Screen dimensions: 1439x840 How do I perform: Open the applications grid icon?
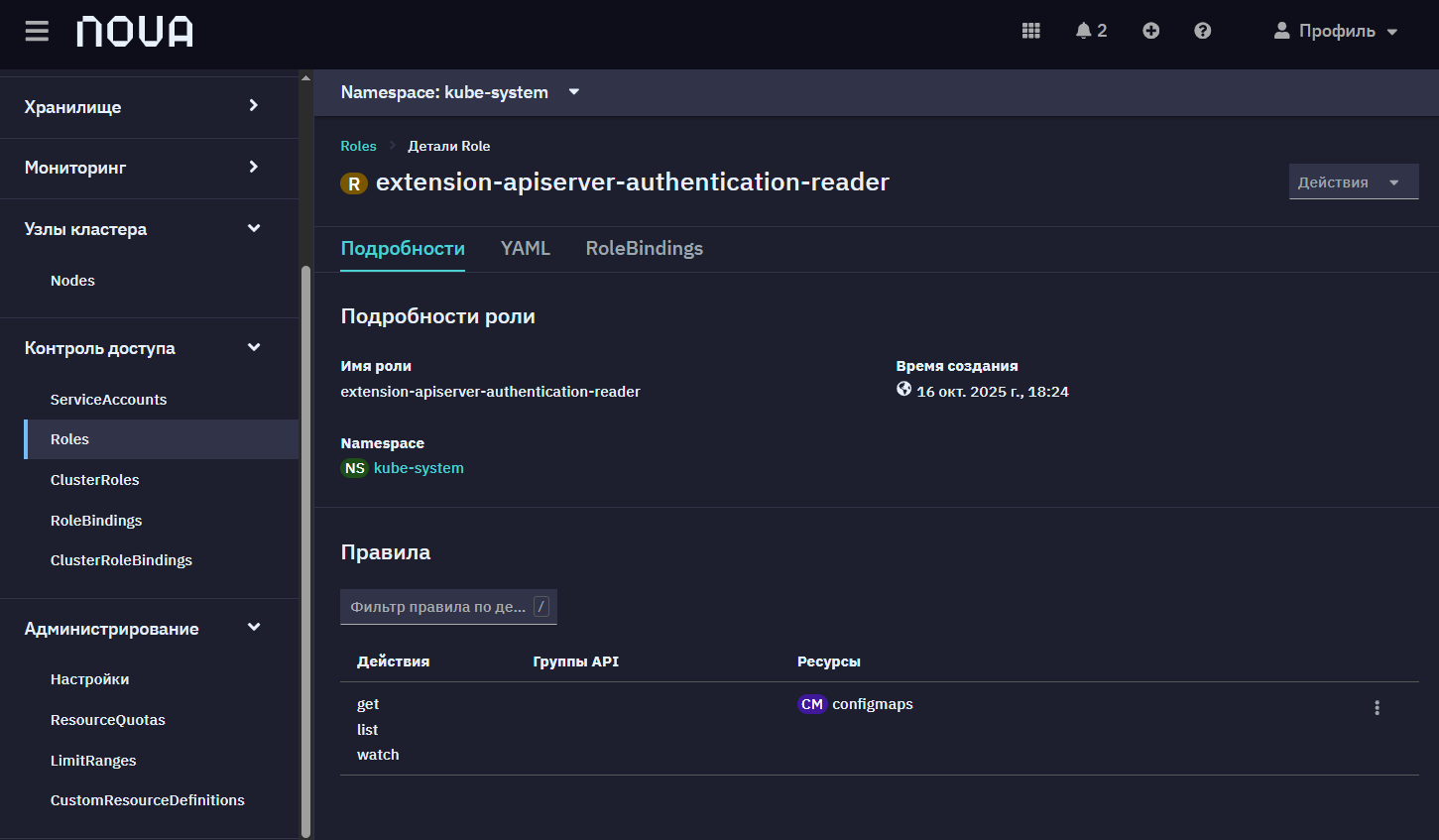pos(1031,31)
